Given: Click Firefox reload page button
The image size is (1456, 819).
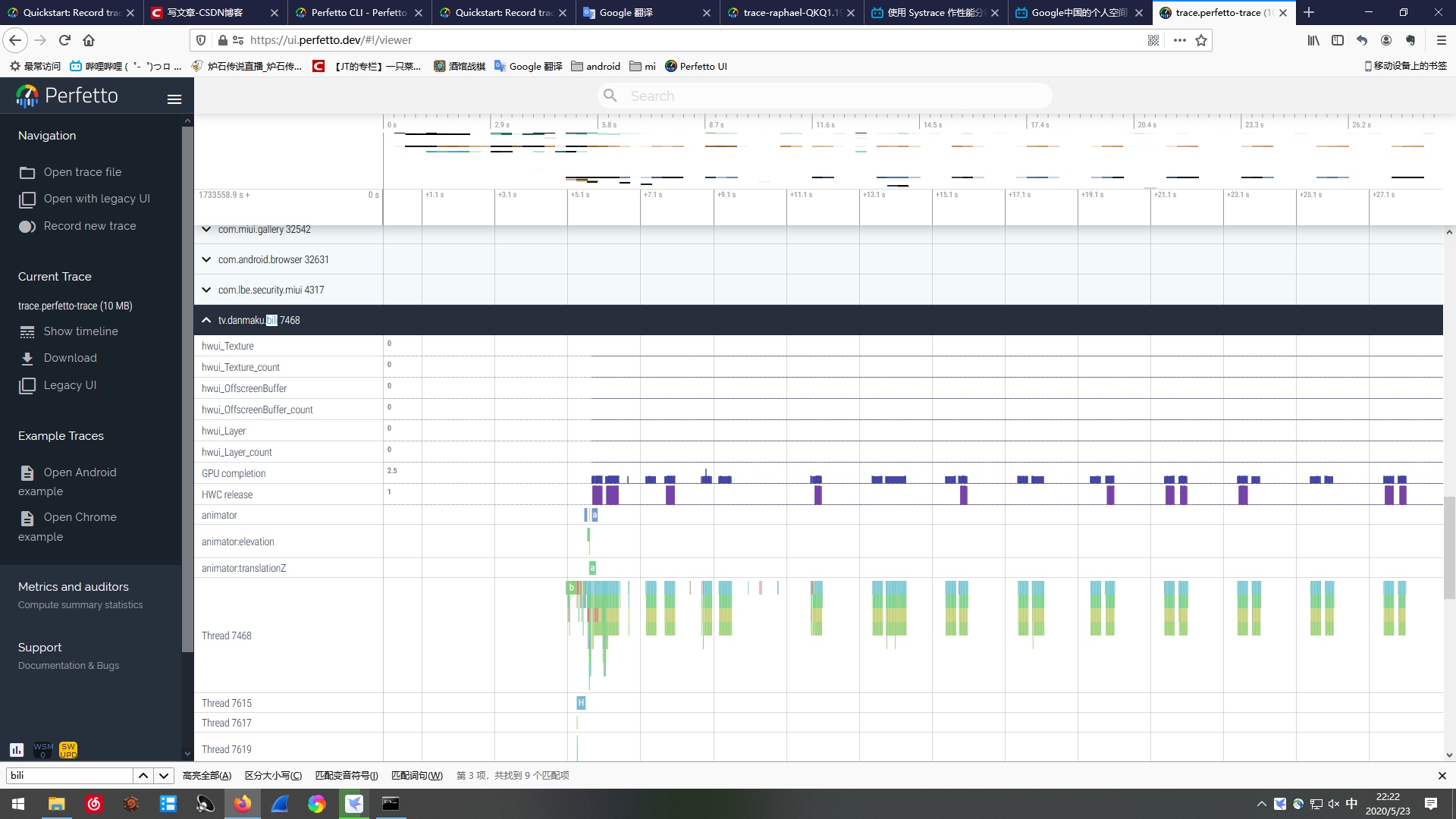Looking at the screenshot, I should tap(64, 40).
